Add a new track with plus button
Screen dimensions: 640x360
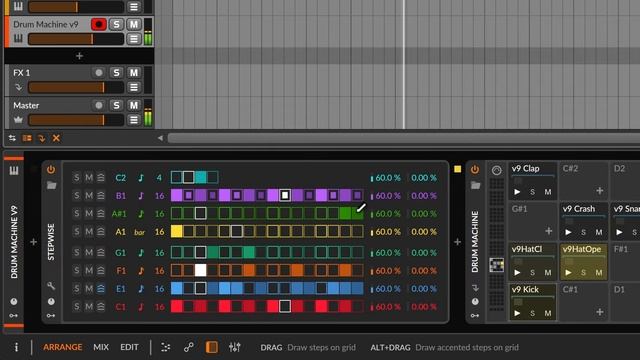pyautogui.click(x=79, y=56)
